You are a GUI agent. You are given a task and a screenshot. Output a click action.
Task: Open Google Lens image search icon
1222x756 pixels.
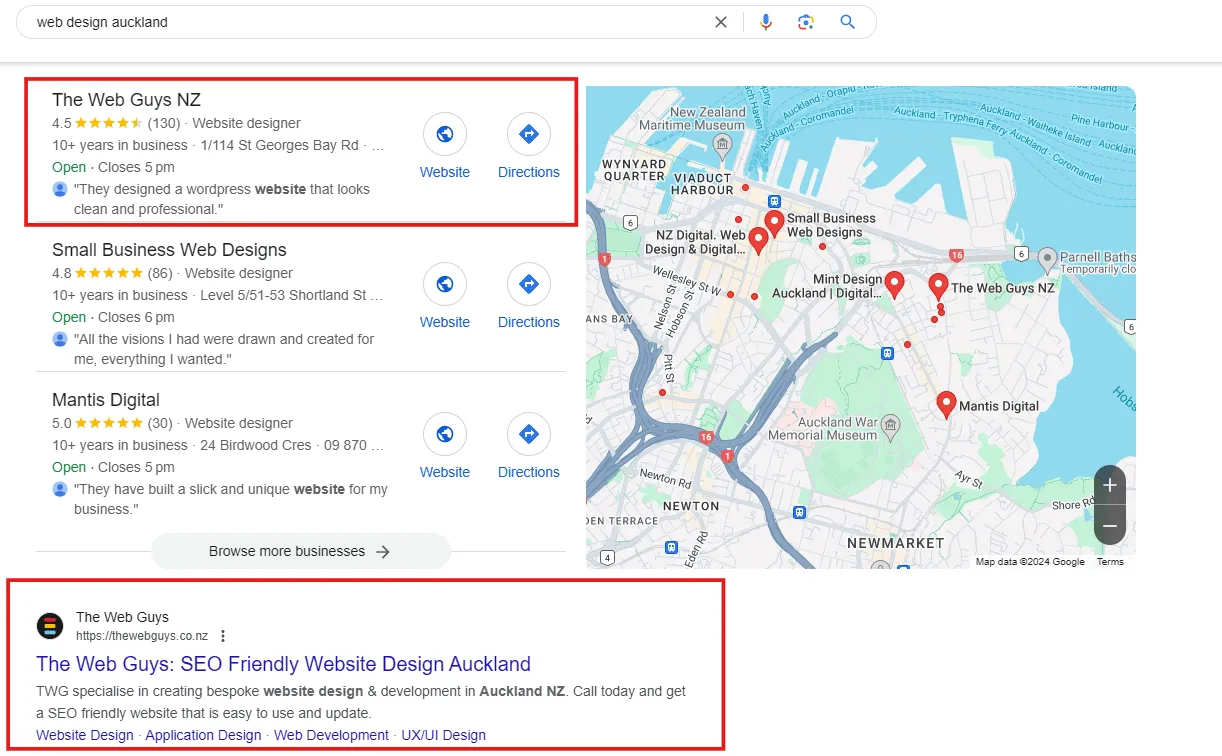pyautogui.click(x=806, y=22)
